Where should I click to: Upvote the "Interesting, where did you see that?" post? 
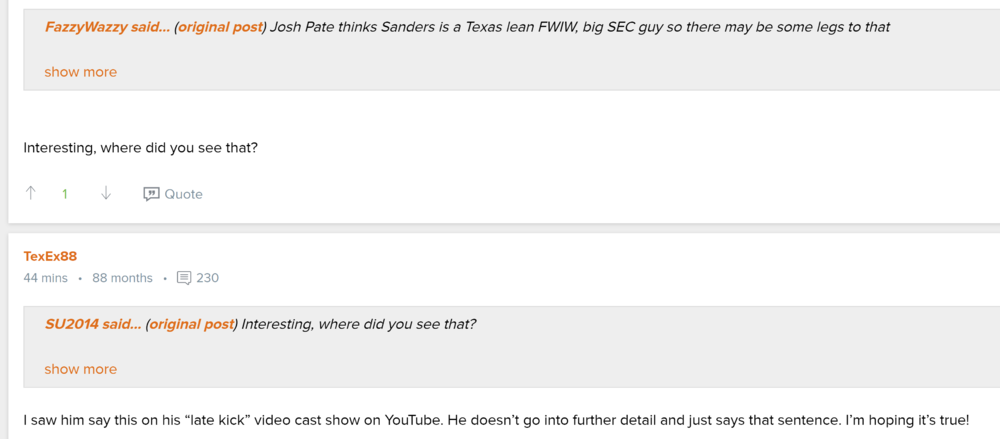pos(31,194)
